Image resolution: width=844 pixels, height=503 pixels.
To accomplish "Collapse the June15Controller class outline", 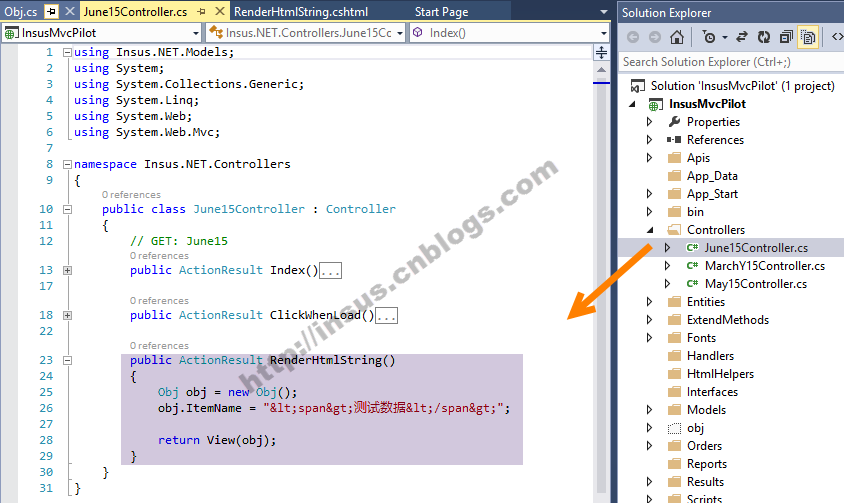I will pos(67,209).
